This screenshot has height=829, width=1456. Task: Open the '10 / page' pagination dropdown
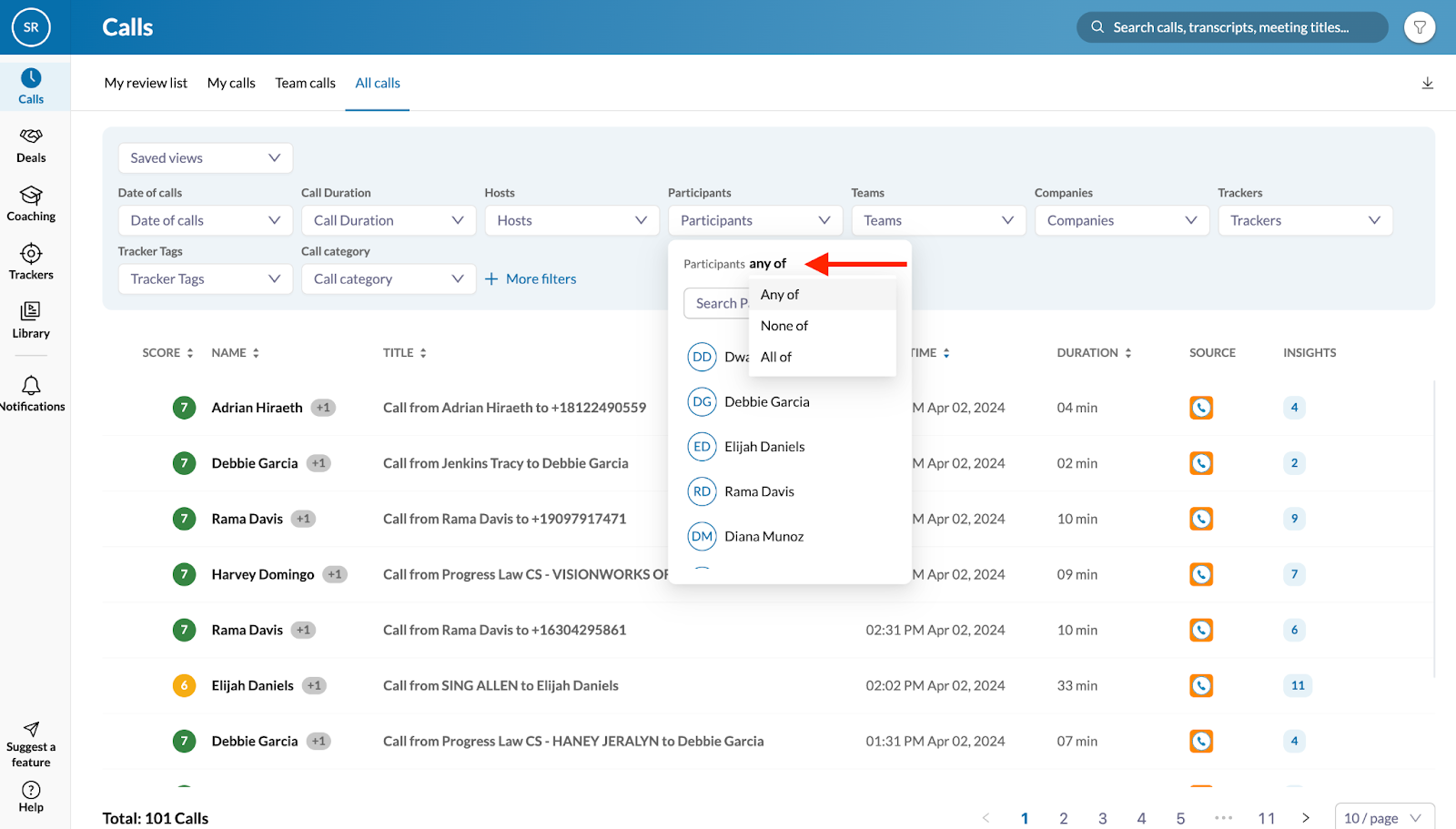[x=1384, y=816]
